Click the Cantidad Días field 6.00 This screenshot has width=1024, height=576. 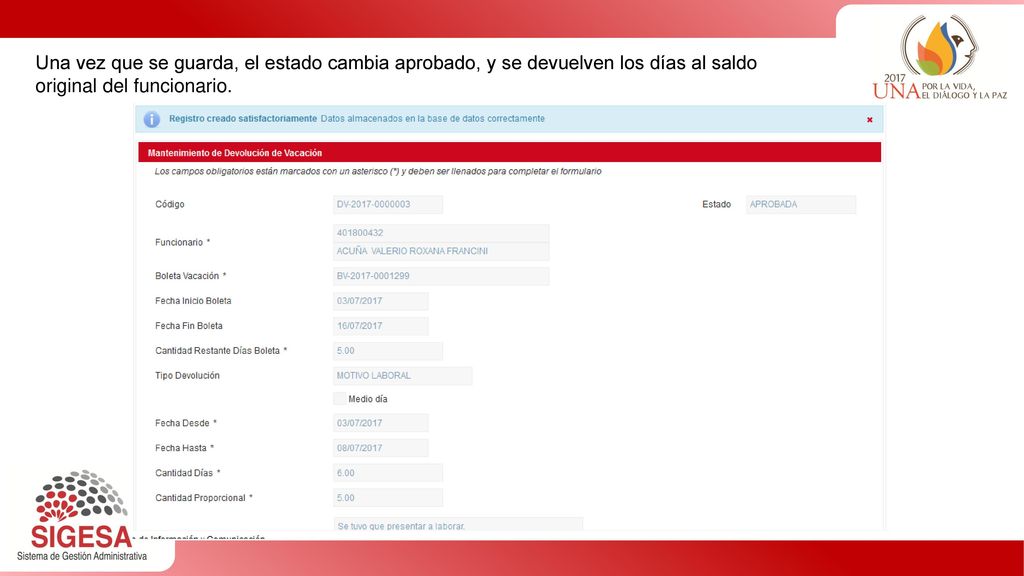pos(388,473)
